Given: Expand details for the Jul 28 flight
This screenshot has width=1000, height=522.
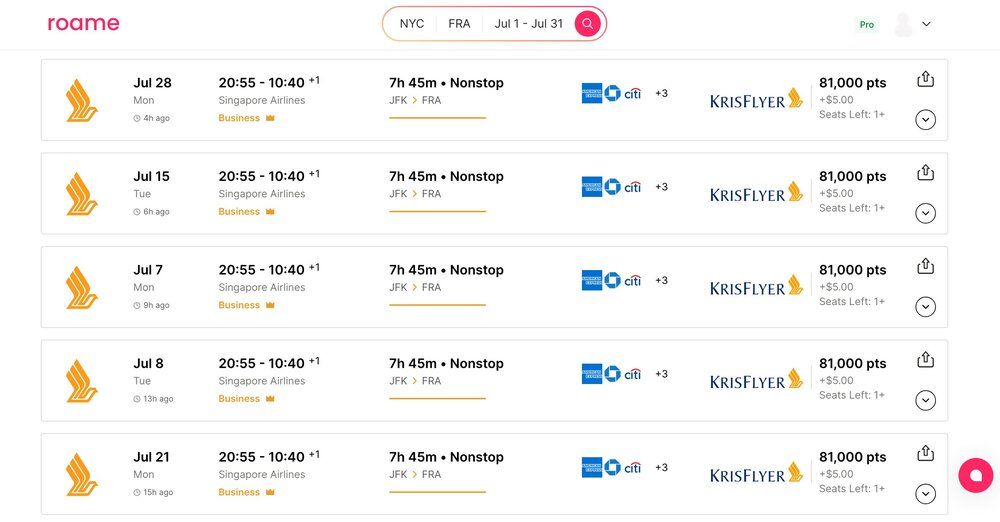Looking at the screenshot, I should [x=925, y=120].
